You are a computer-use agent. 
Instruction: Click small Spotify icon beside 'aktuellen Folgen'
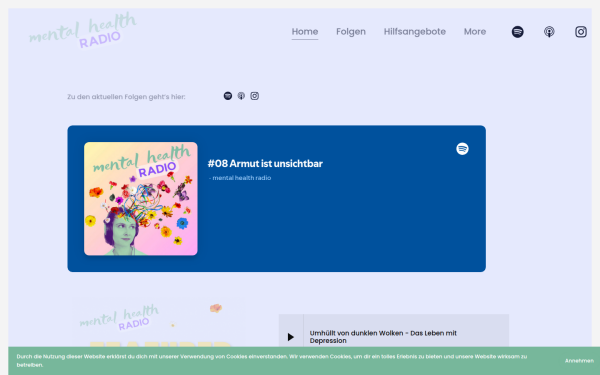(228, 96)
